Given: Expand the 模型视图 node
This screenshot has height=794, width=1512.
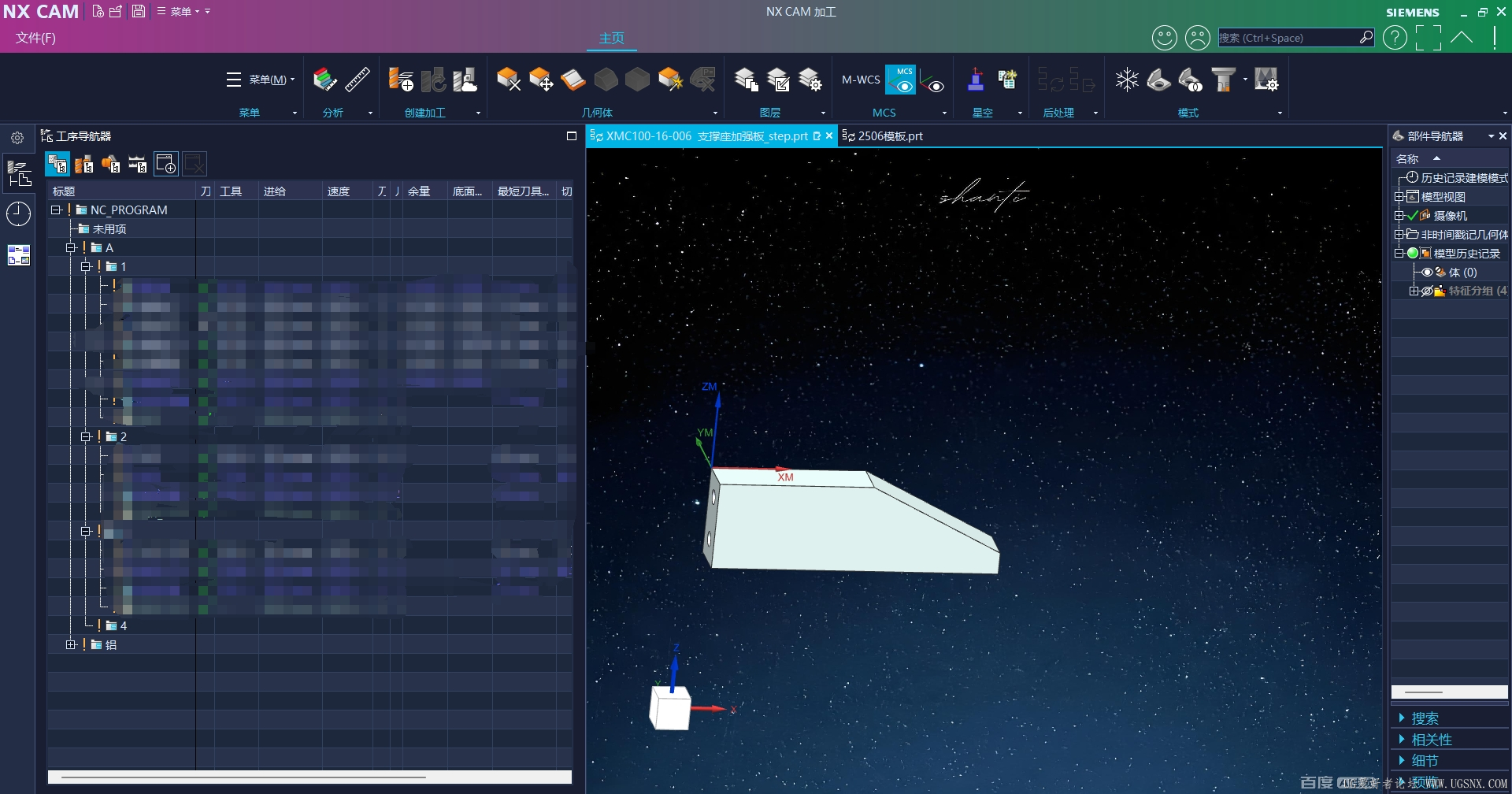Looking at the screenshot, I should coord(1399,197).
